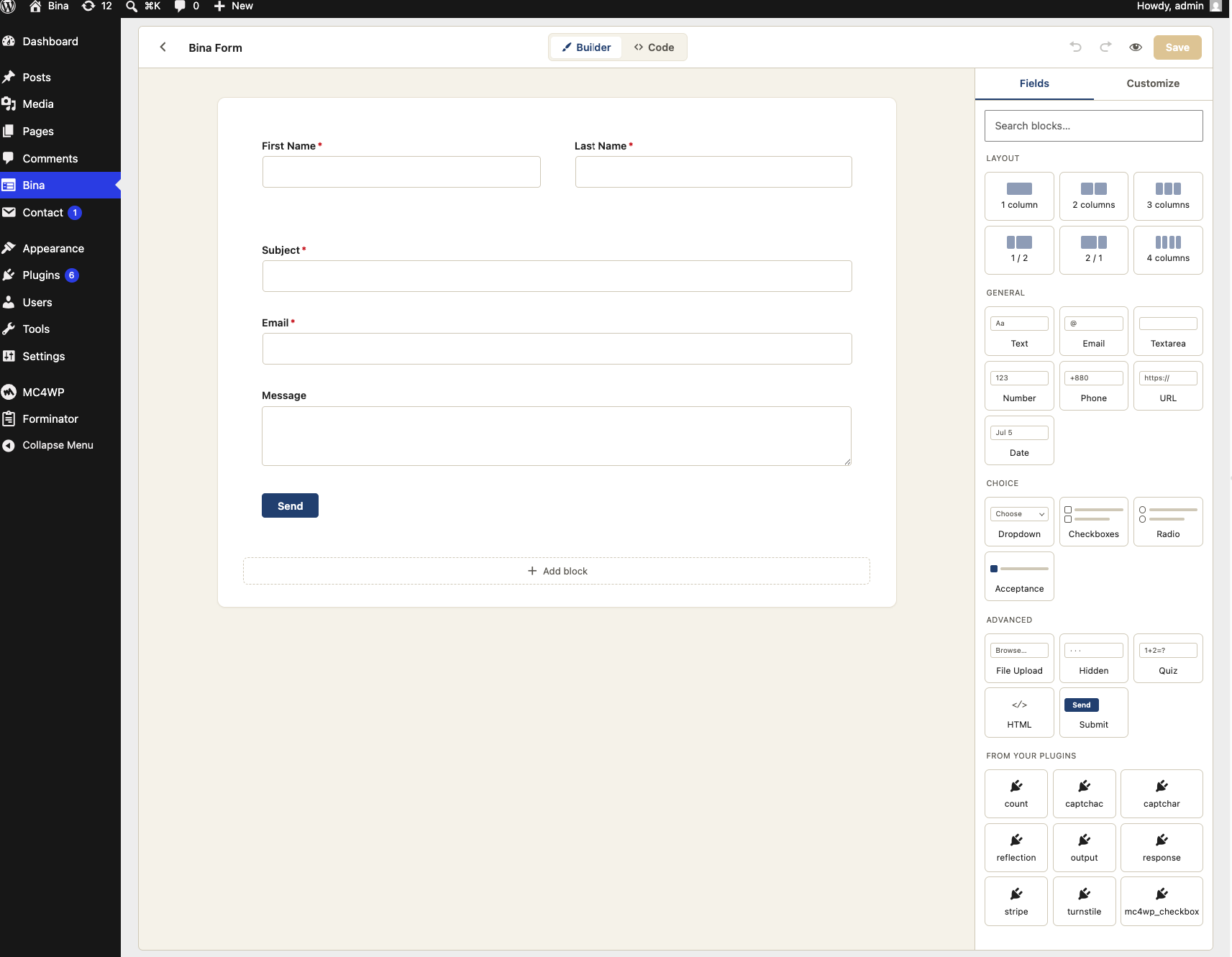The image size is (1232, 957).
Task: Insert an Acceptance block
Action: (x=1019, y=577)
